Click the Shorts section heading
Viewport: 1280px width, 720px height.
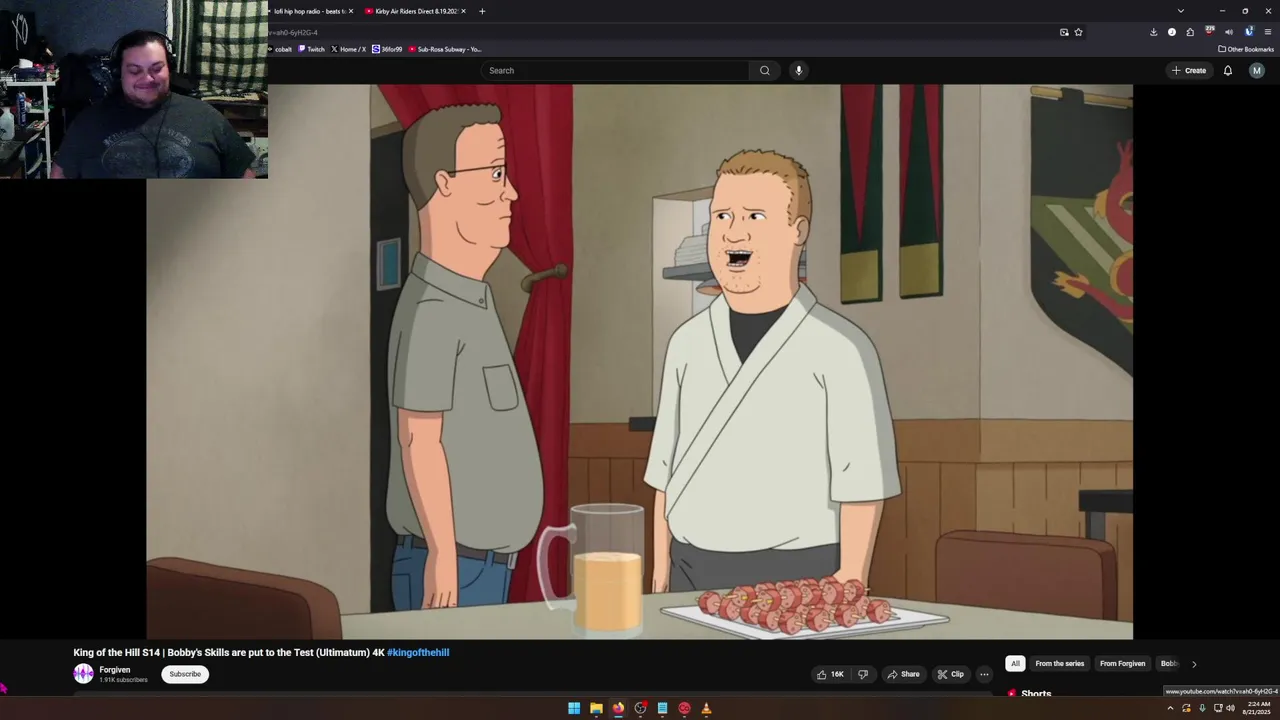point(1036,693)
